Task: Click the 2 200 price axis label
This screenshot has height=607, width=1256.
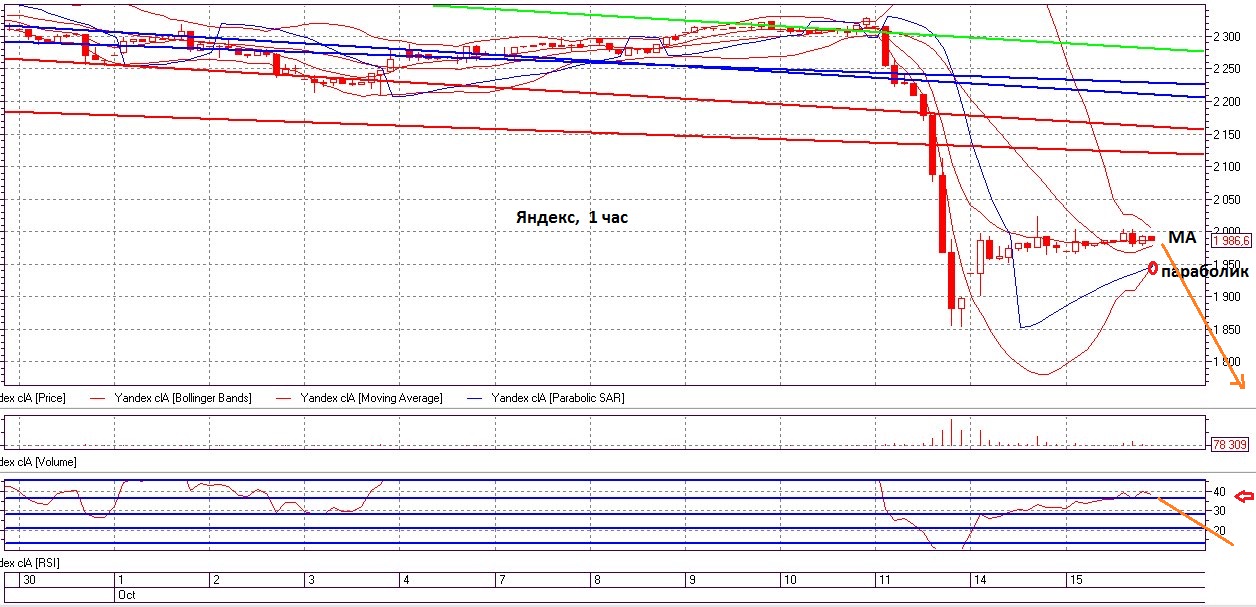Action: tap(1227, 102)
